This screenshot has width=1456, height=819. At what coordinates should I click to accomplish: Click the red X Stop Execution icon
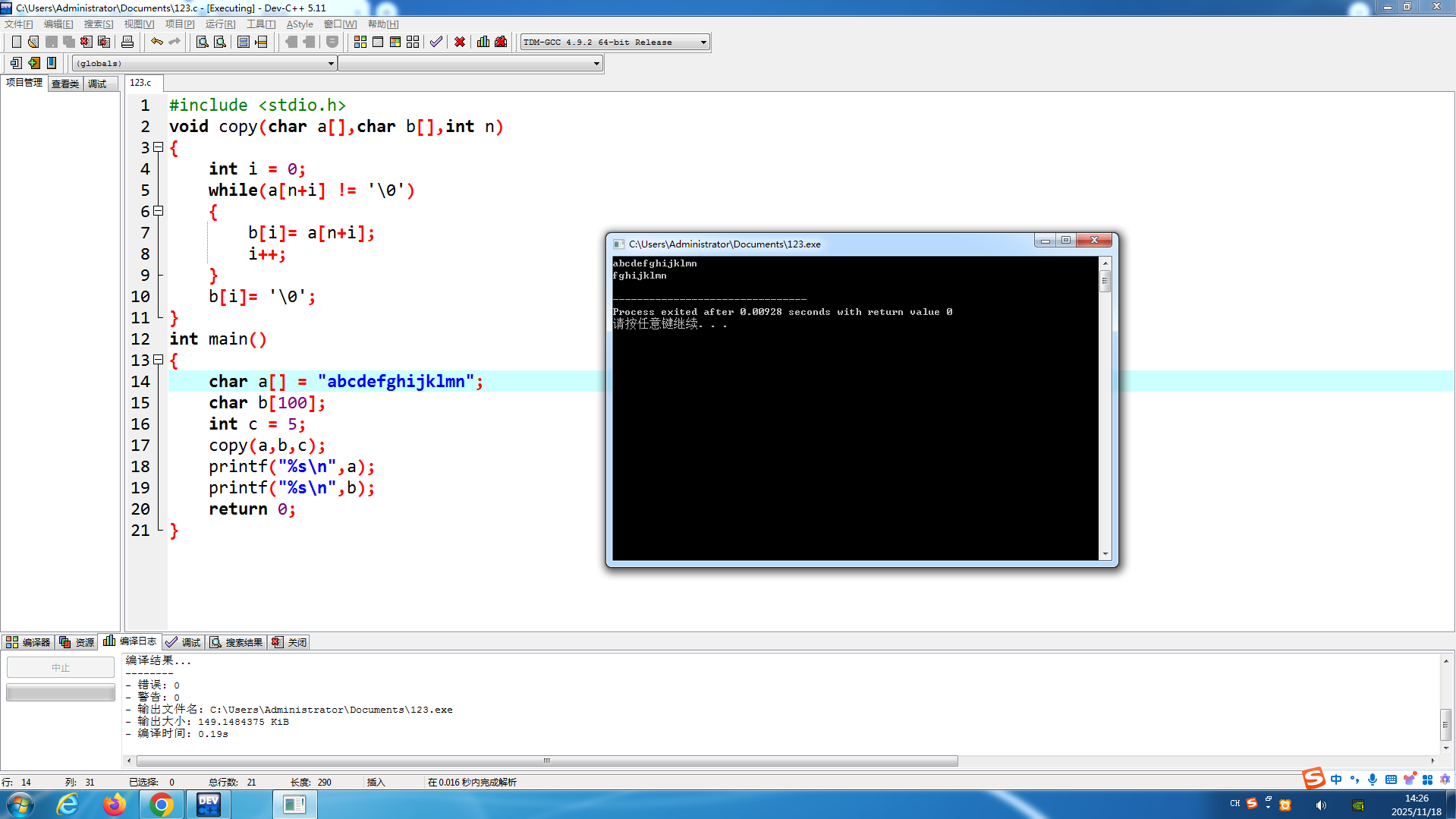(x=460, y=42)
